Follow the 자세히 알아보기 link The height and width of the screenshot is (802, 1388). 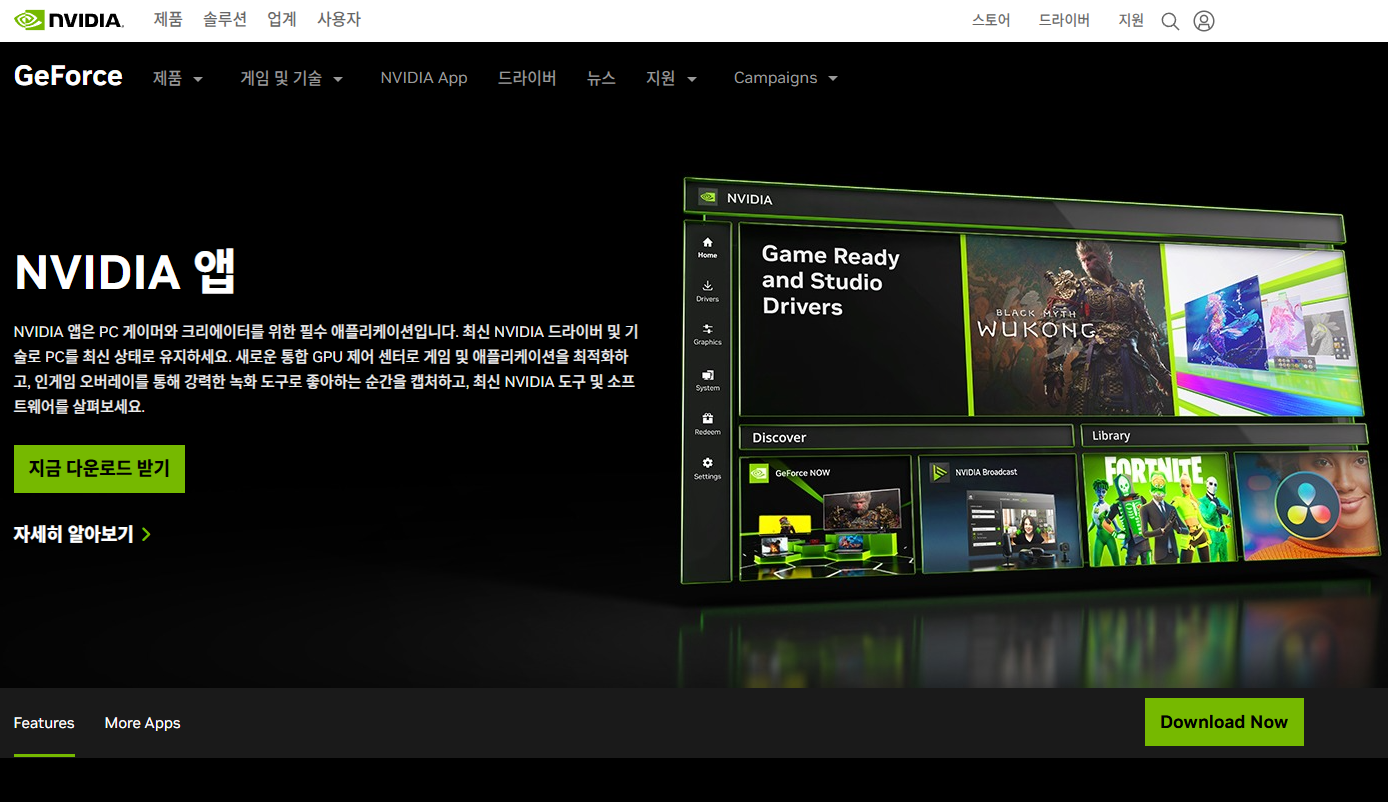pos(82,534)
